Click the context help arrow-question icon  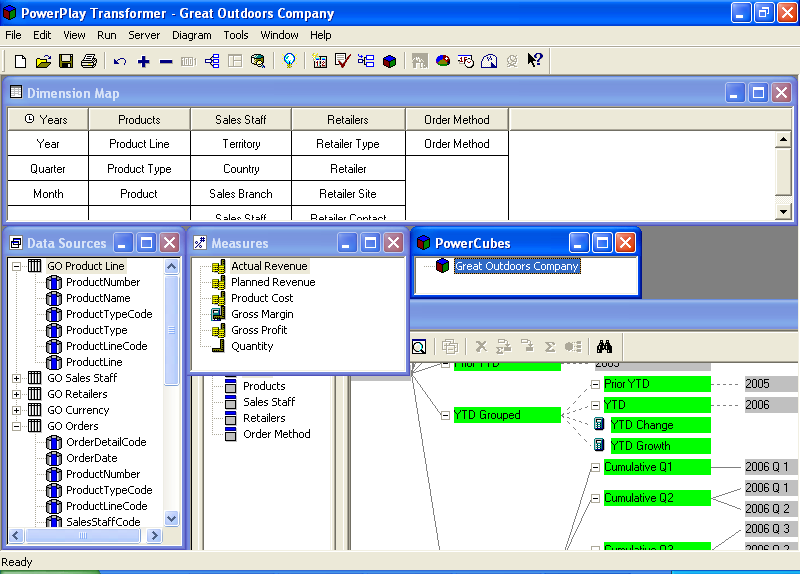point(535,61)
